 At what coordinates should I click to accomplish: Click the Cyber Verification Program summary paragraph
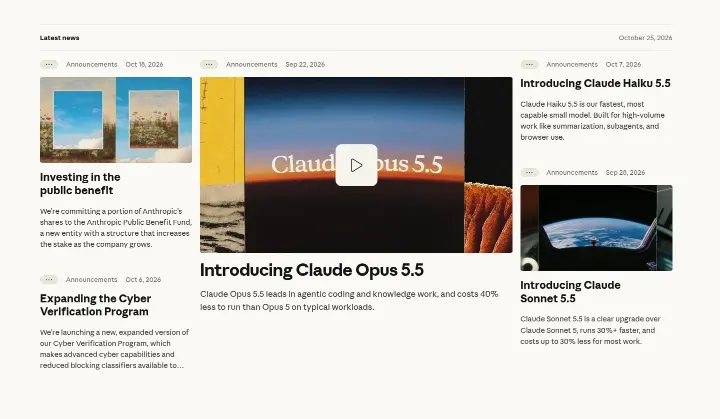pyautogui.click(x=114, y=349)
